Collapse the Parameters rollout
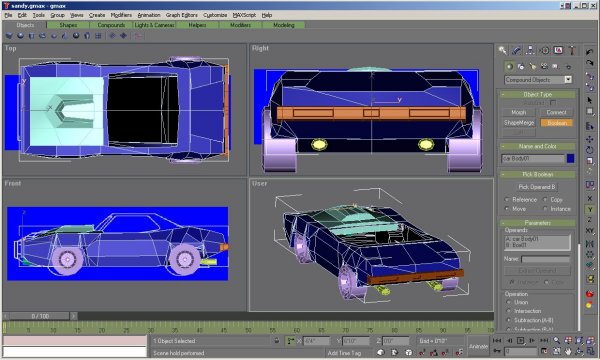 tap(537, 223)
